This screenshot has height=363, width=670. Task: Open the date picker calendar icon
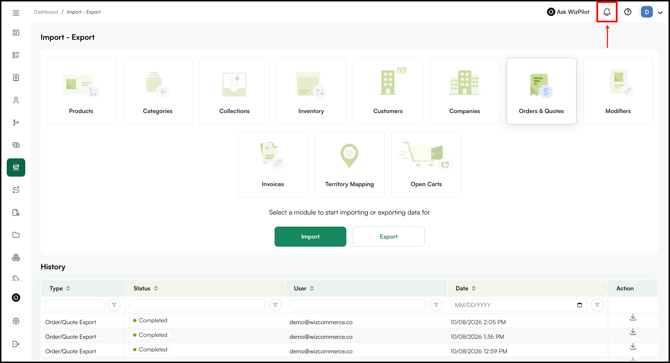click(579, 305)
